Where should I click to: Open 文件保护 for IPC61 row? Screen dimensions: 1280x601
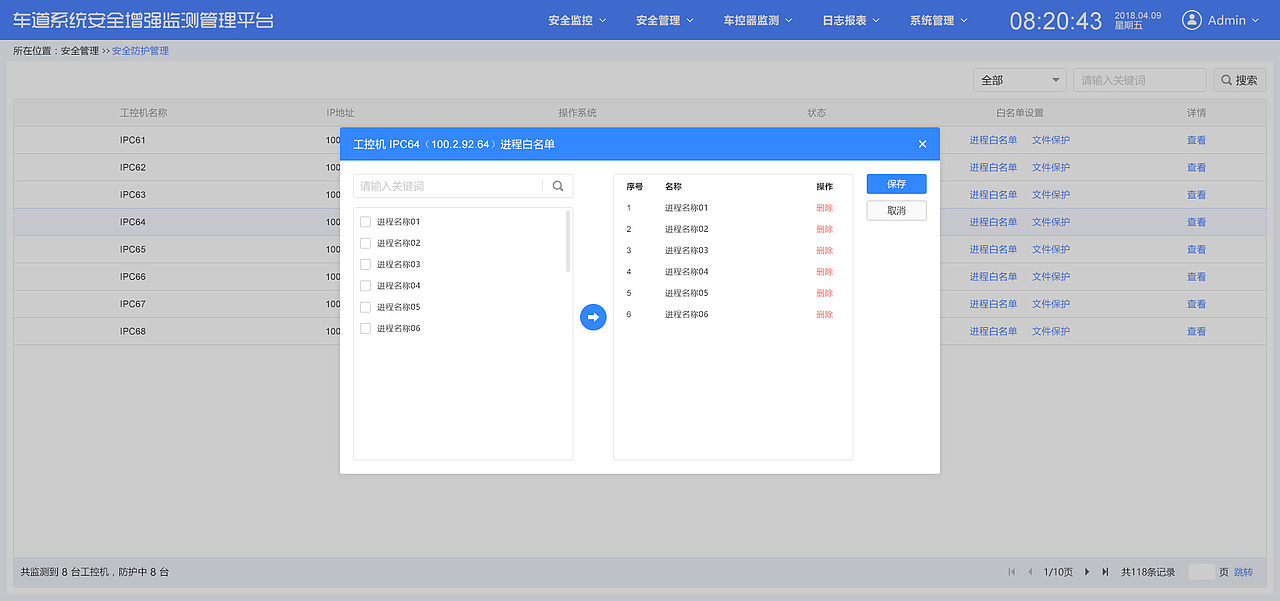1051,140
